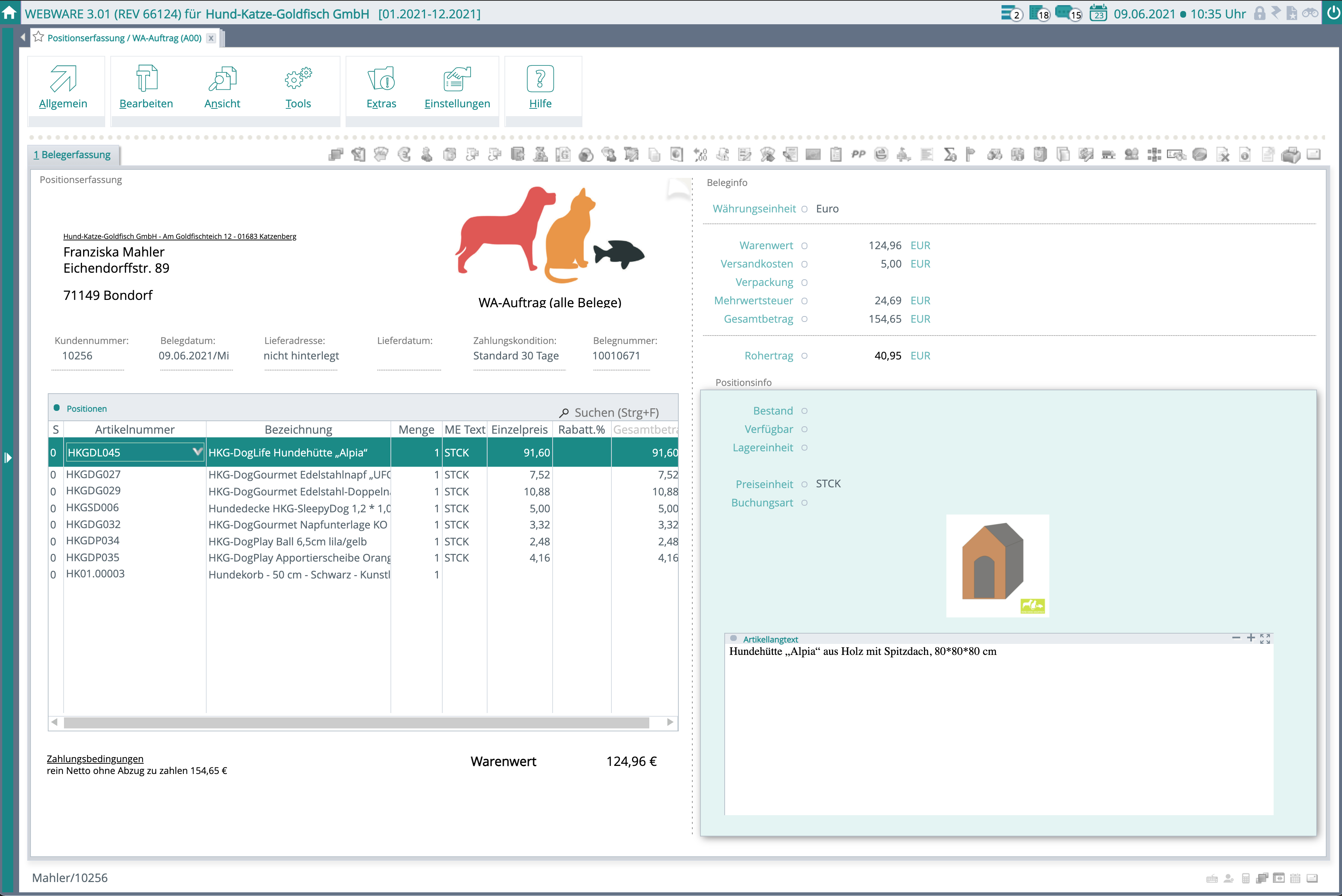Click the printer icon in toolbar
The height and width of the screenshot is (896, 1342).
coord(1291,155)
